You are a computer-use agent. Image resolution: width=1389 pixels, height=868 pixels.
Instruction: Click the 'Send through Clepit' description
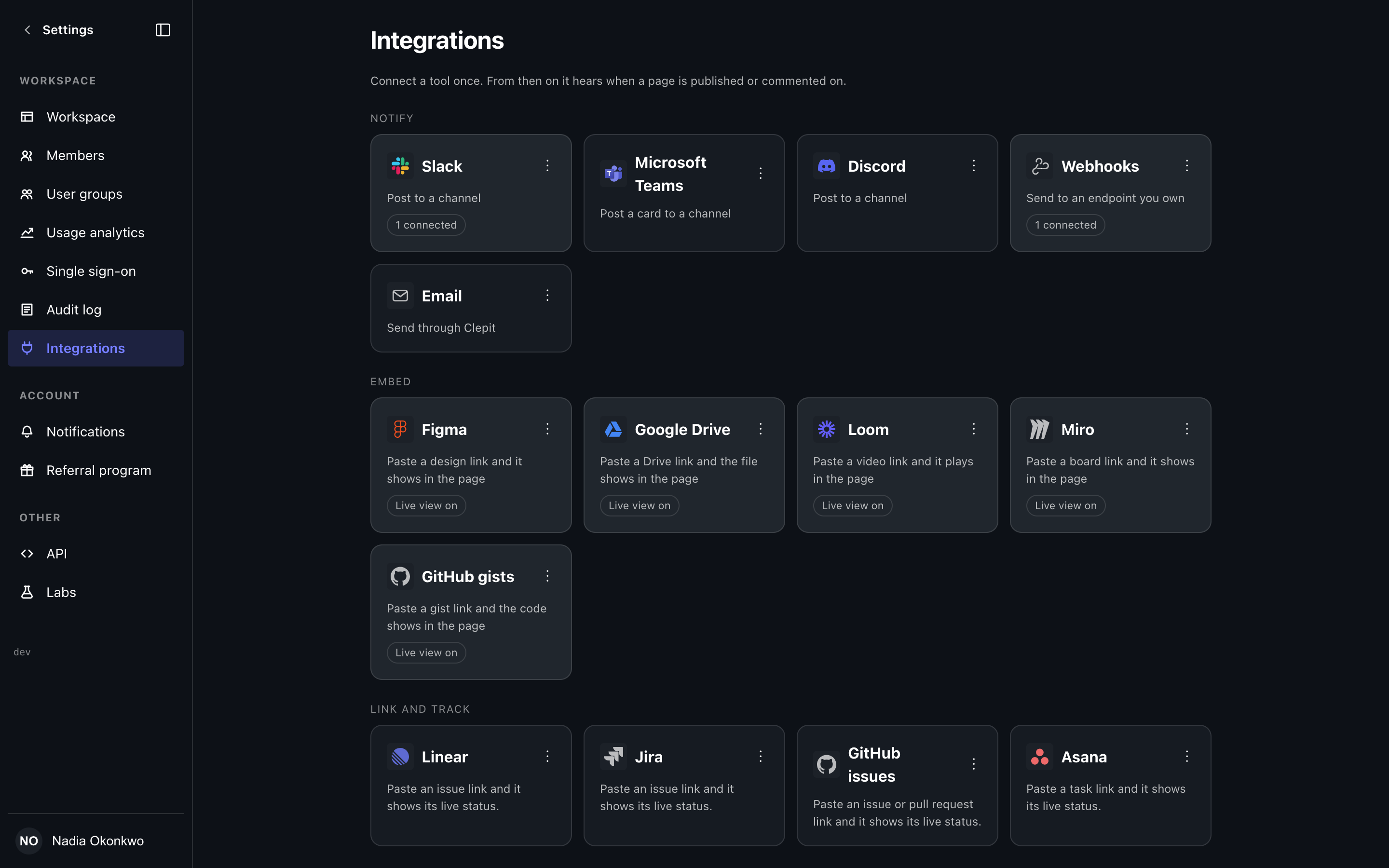tap(441, 328)
